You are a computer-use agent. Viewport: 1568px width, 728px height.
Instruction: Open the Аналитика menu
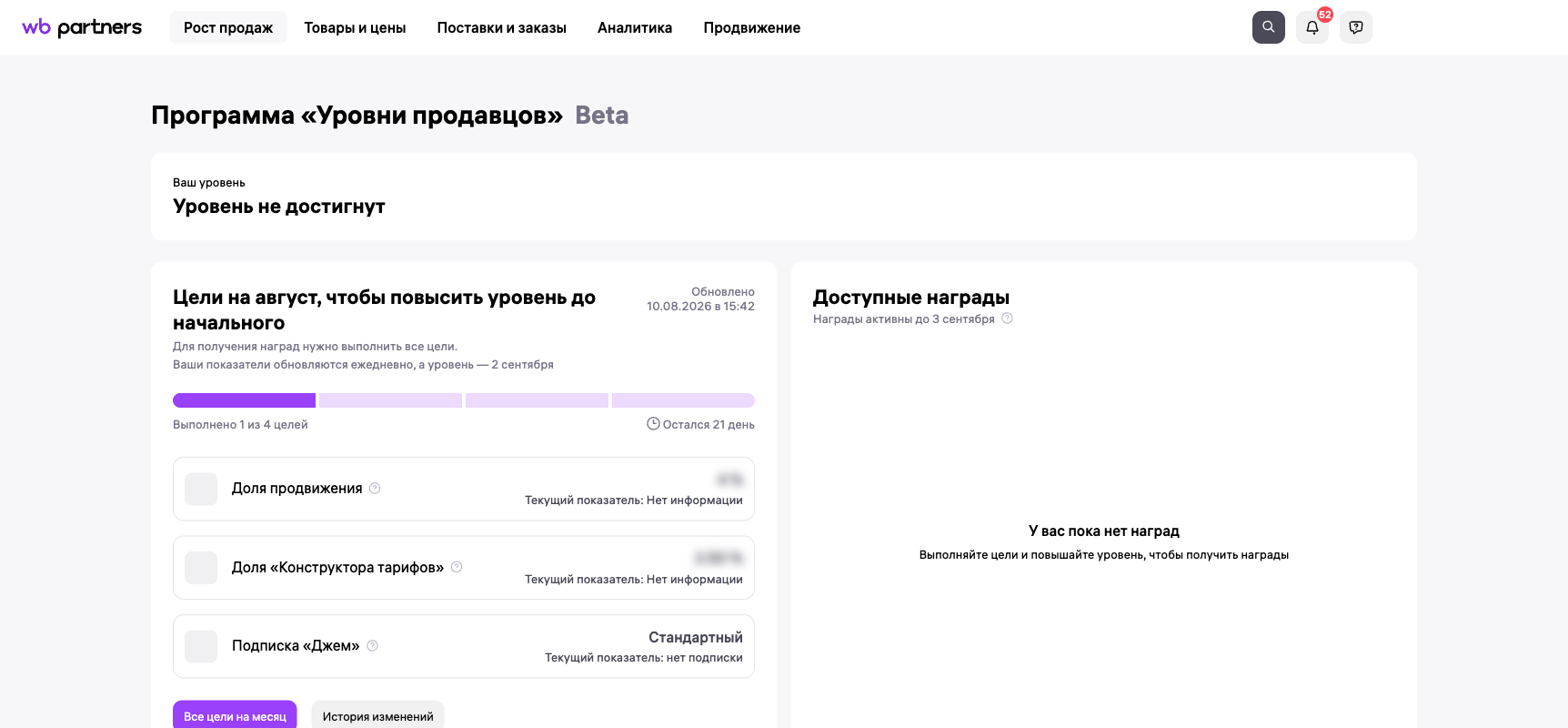pyautogui.click(x=635, y=27)
